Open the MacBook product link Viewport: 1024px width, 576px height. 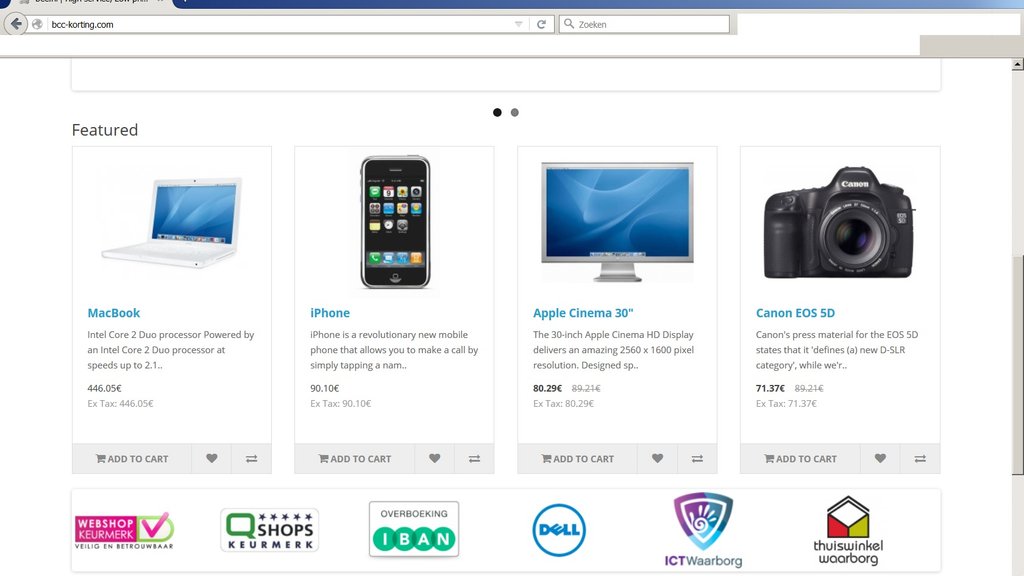point(114,313)
